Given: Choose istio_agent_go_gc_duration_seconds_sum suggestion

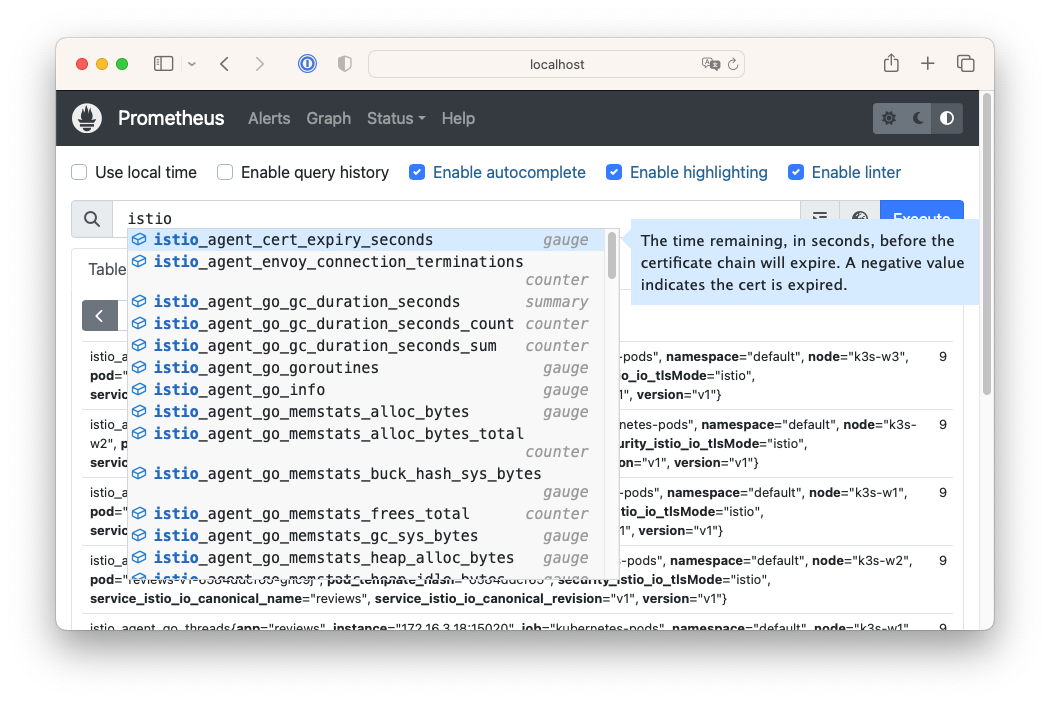Looking at the screenshot, I should (x=366, y=346).
